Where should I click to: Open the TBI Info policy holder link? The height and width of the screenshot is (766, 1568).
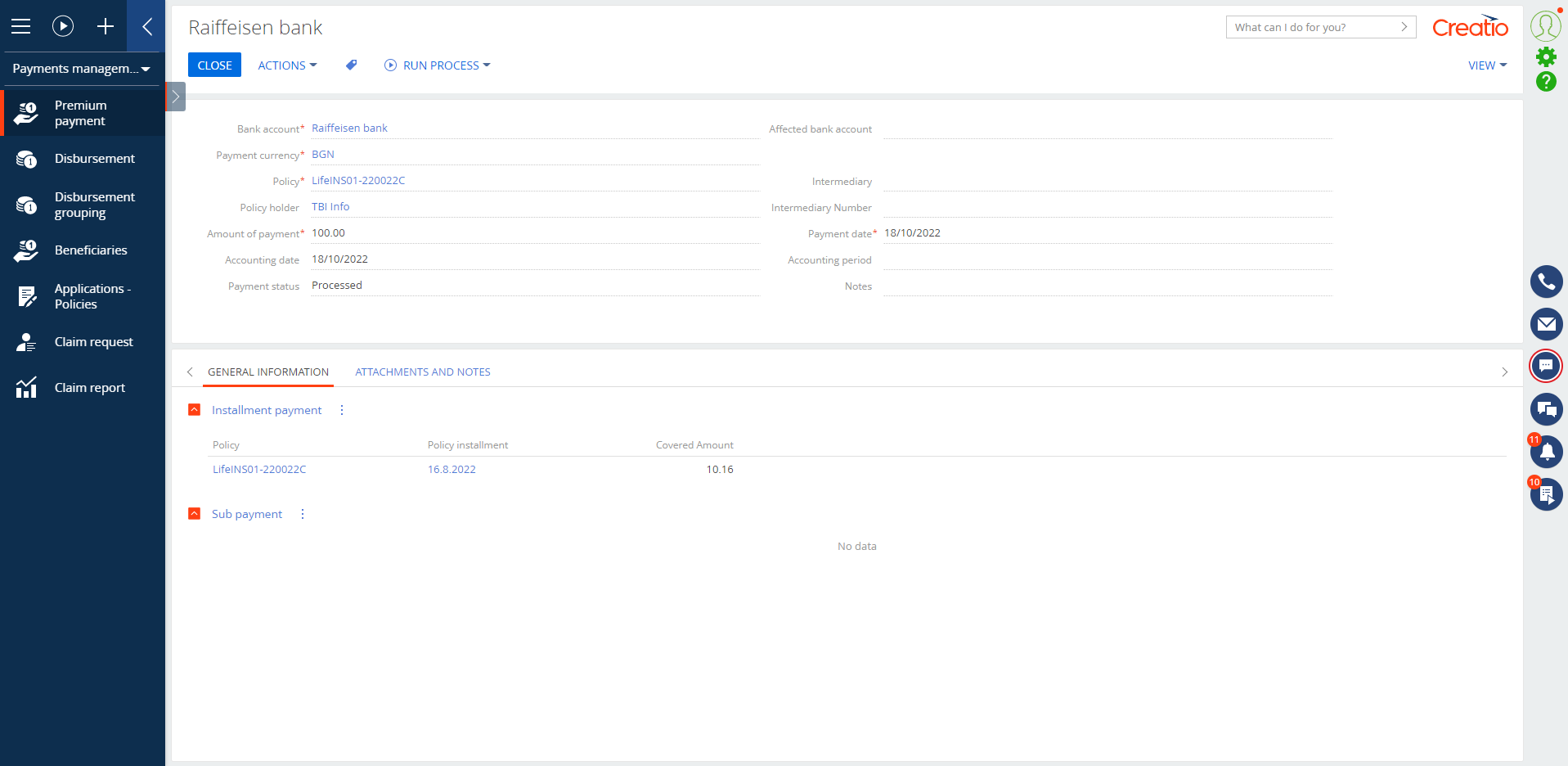tap(330, 207)
